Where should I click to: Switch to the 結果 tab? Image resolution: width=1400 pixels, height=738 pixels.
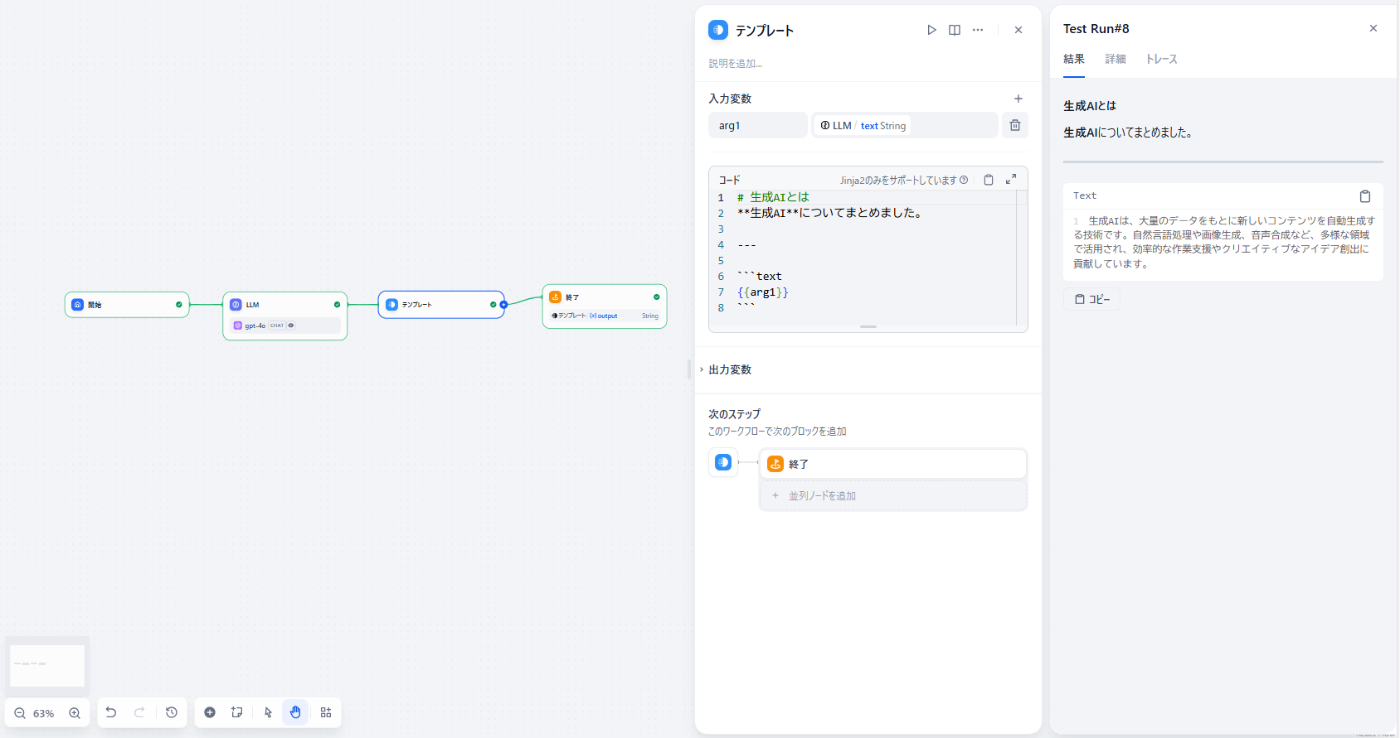(x=1074, y=59)
